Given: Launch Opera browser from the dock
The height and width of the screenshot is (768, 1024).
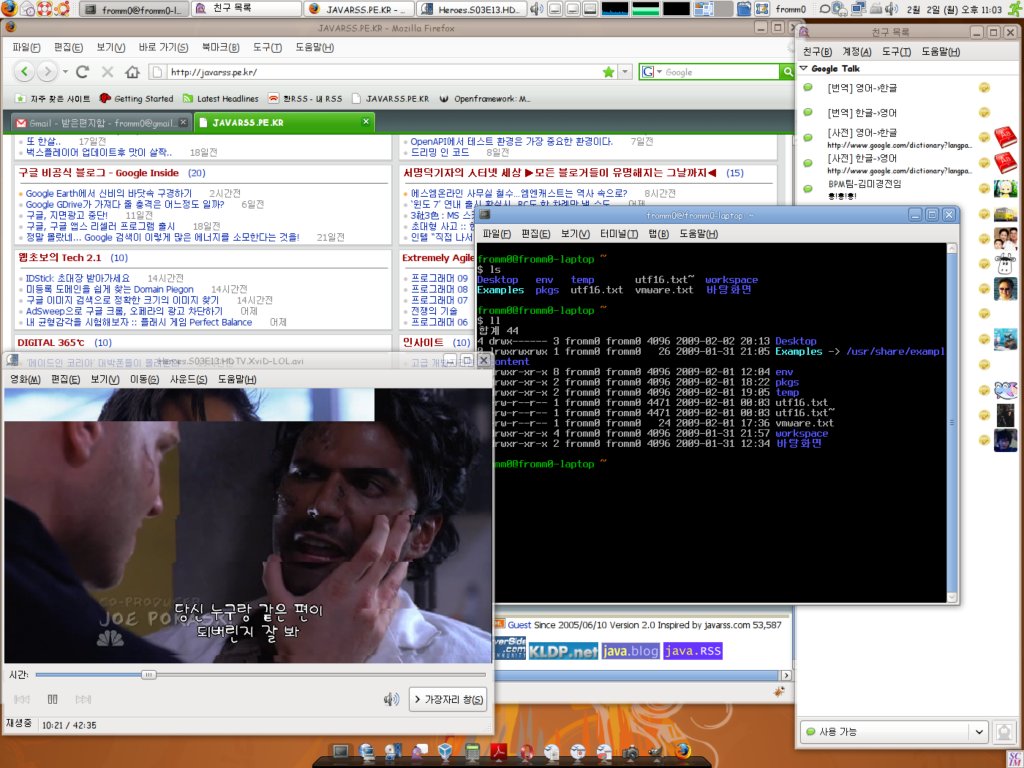Looking at the screenshot, I should coord(526,752).
